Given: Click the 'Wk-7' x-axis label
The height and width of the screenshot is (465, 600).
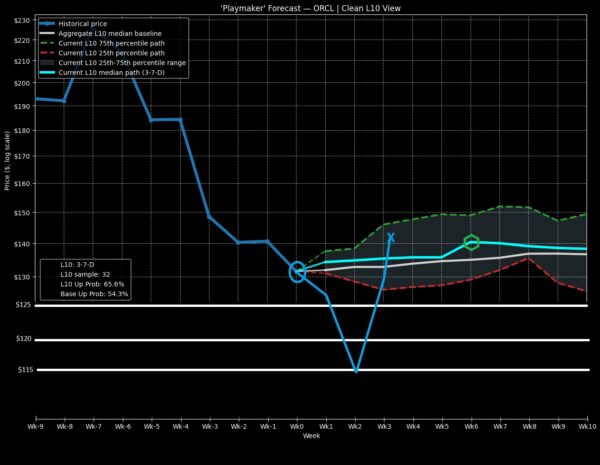Looking at the screenshot, I should coord(93,426).
